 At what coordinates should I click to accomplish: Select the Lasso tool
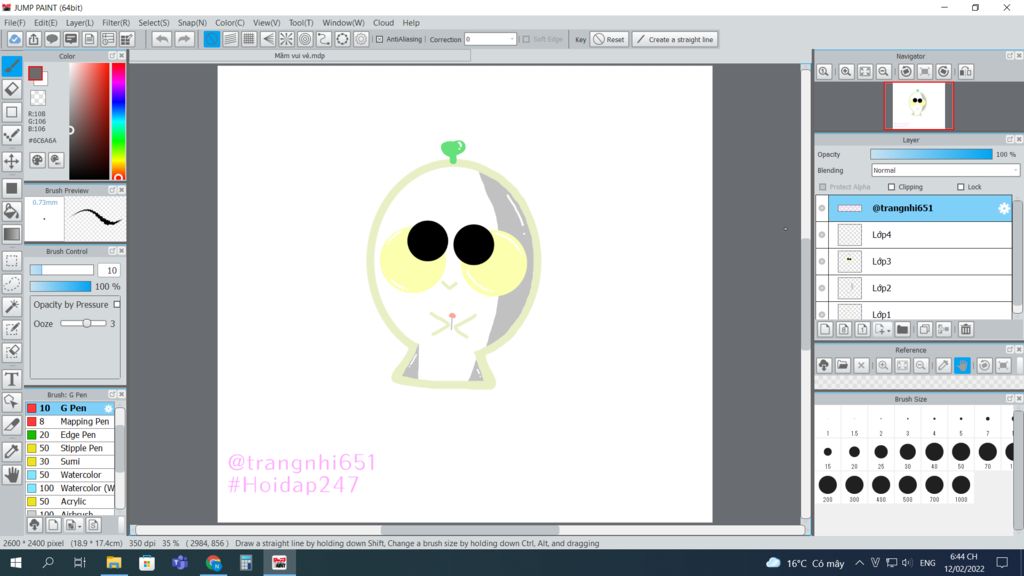(x=12, y=283)
